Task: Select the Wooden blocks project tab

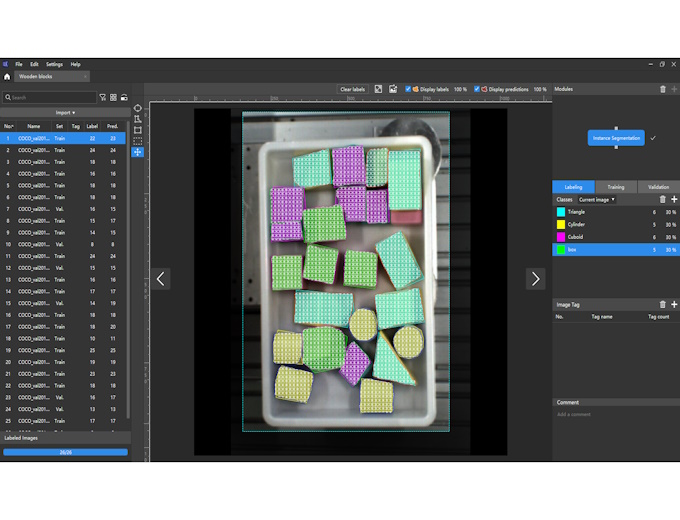Action: click(x=52, y=77)
